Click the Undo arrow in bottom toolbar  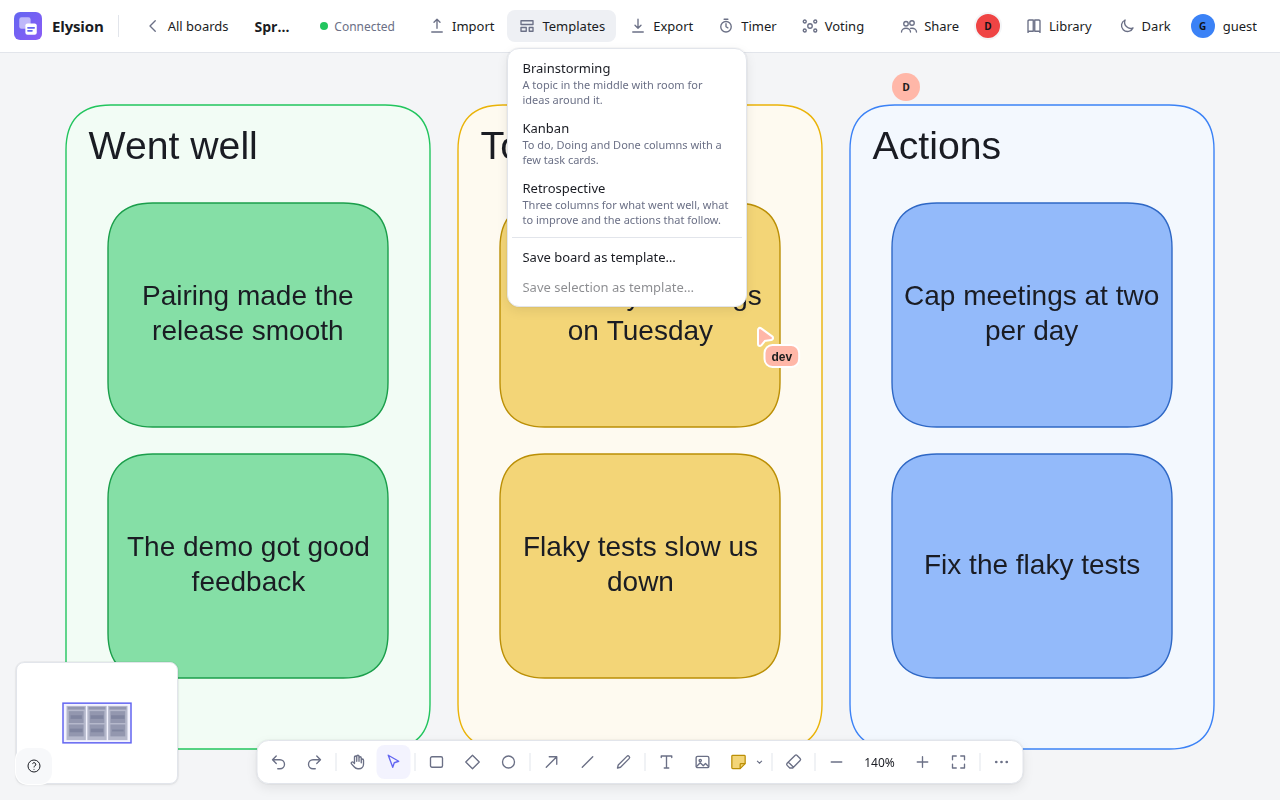pos(278,762)
